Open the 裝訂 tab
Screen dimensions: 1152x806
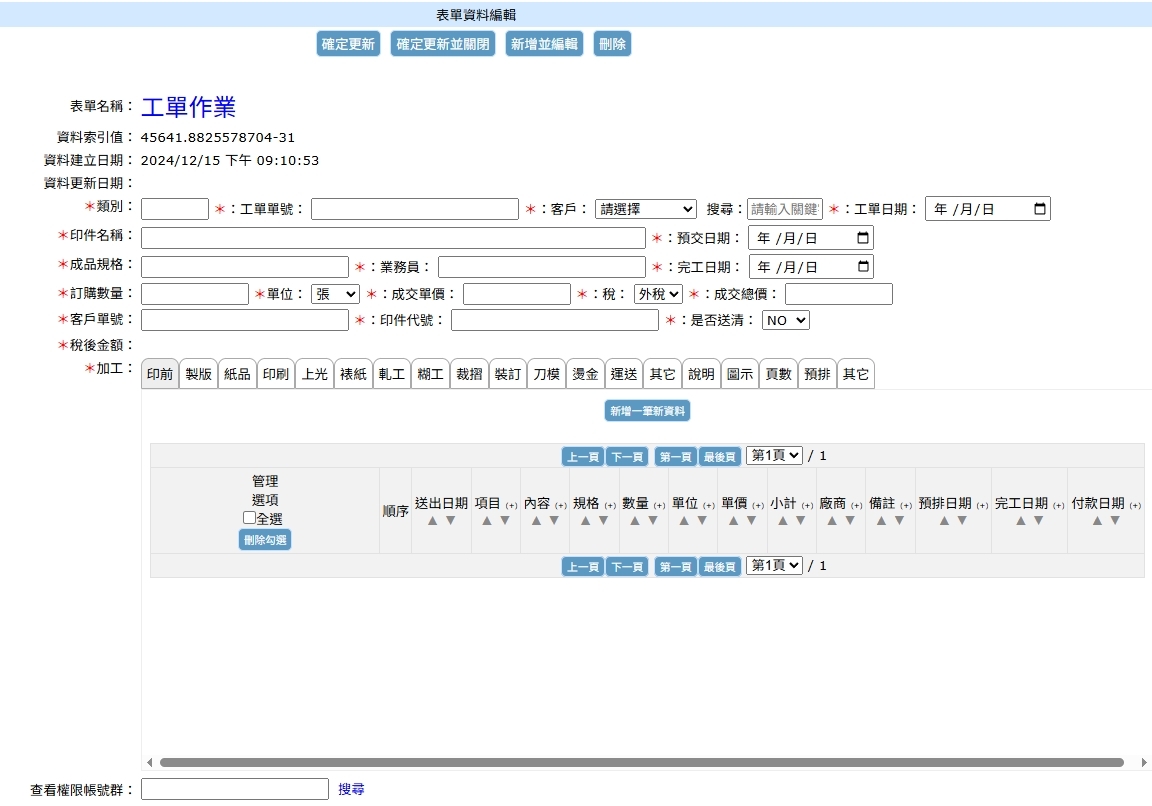(x=508, y=374)
